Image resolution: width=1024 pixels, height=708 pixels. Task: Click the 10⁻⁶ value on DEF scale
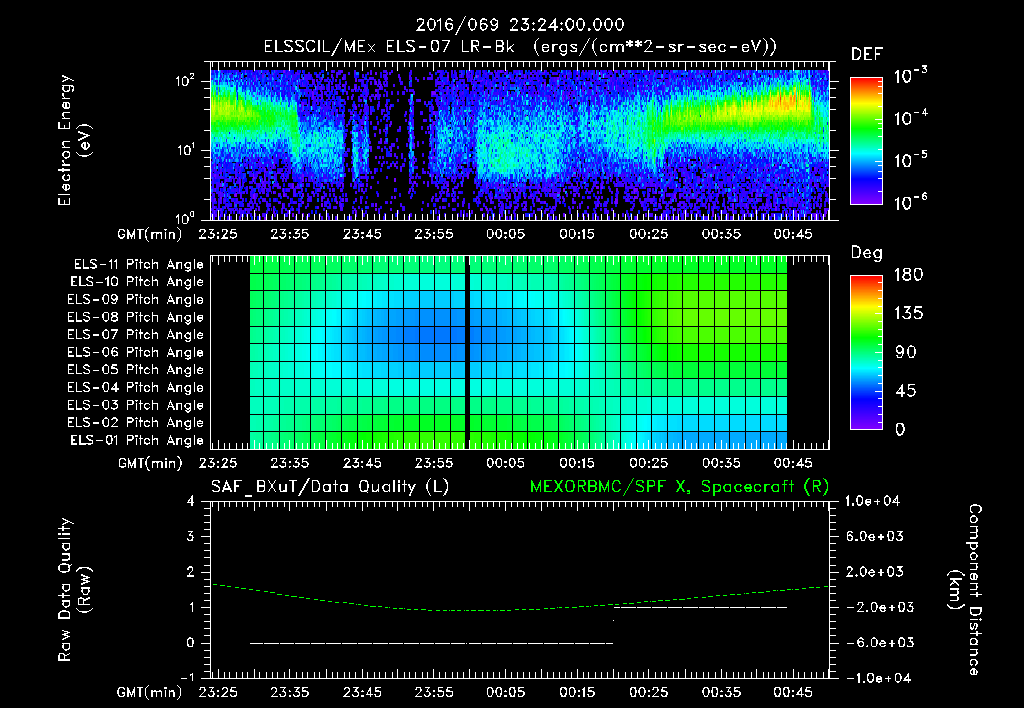[x=910, y=202]
